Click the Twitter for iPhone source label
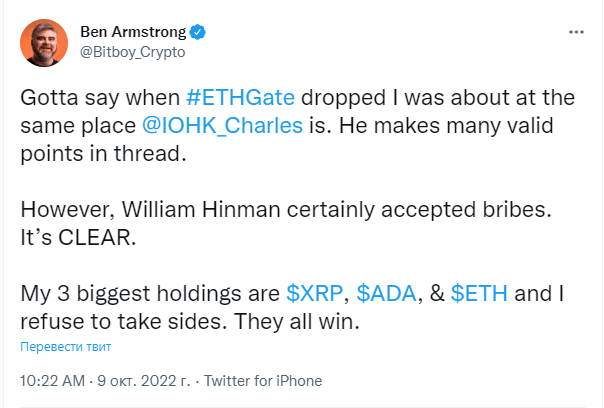 (x=263, y=381)
